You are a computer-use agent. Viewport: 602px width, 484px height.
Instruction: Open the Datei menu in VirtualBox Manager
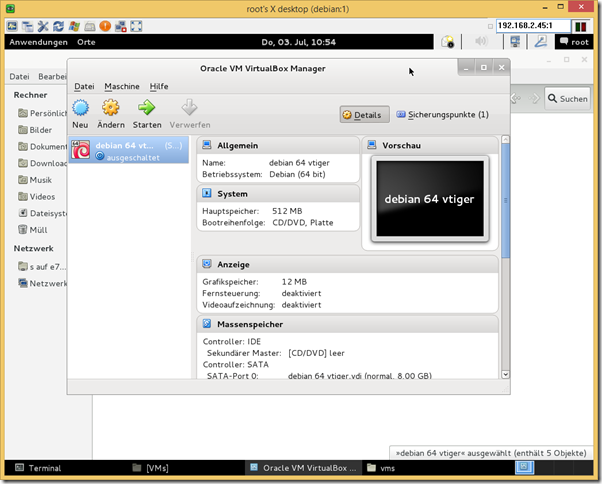[84, 86]
